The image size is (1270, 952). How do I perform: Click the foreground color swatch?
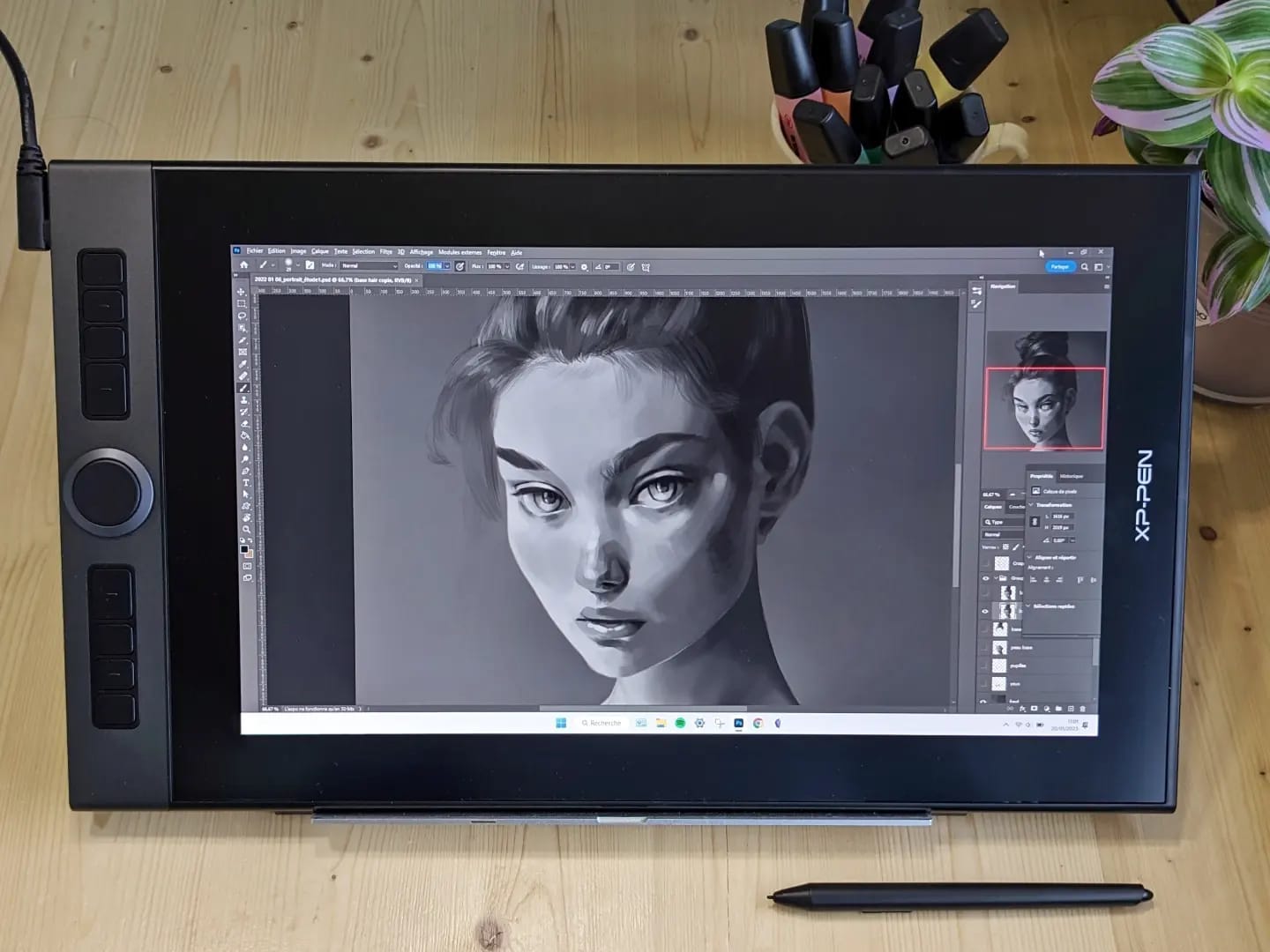coord(244,549)
